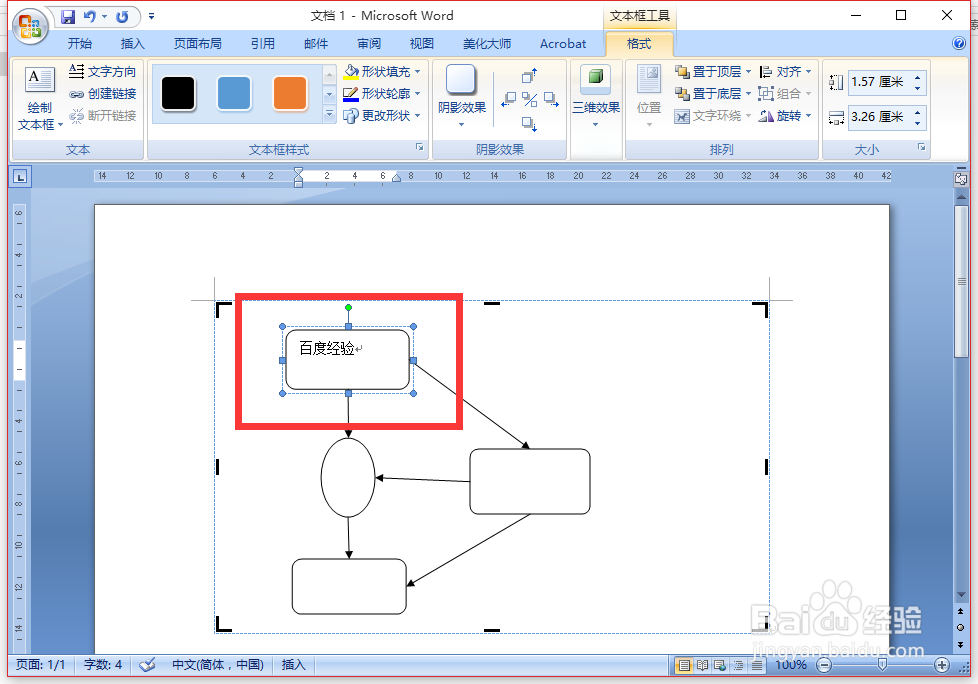Switch to Web Layout view toggle
This screenshot has width=978, height=684.
(x=718, y=665)
